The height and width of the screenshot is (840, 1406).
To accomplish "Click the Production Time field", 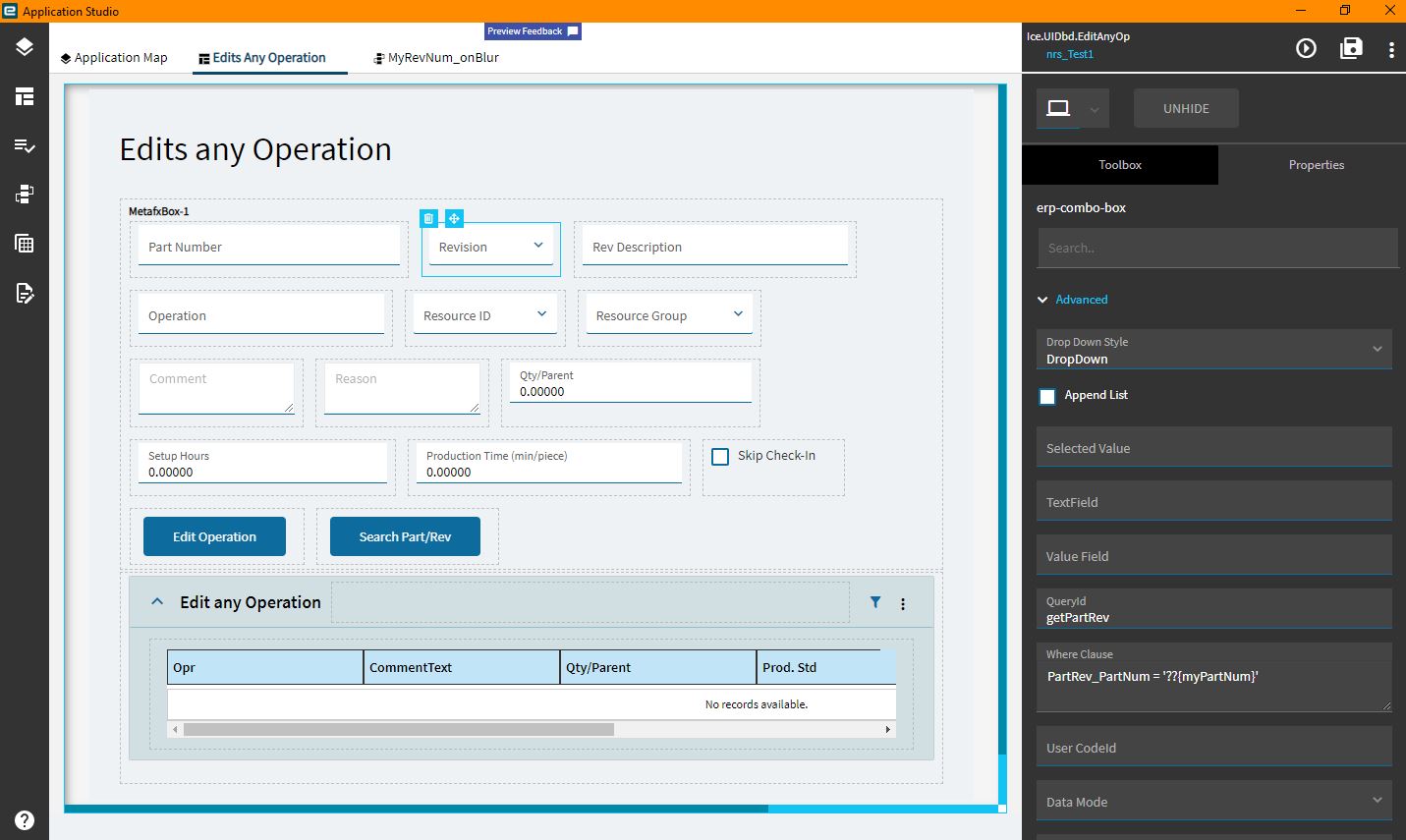I will (549, 464).
